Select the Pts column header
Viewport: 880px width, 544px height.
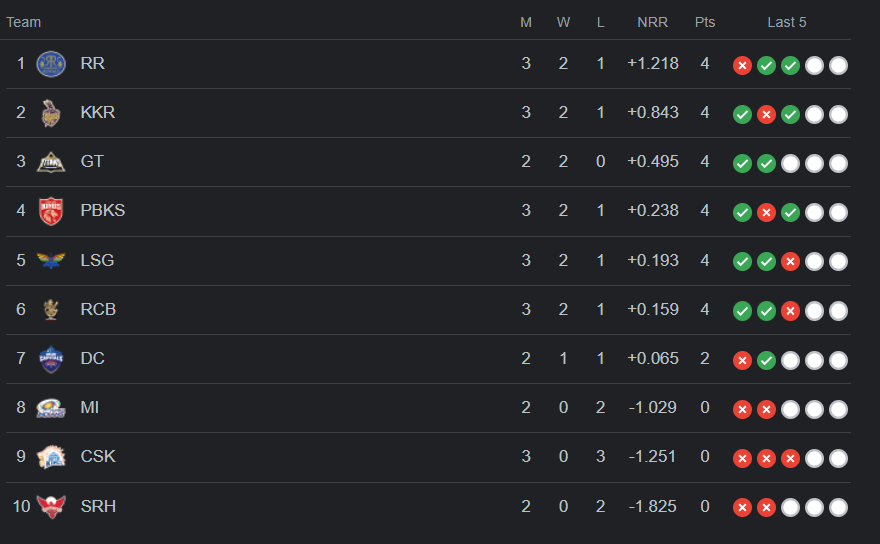coord(705,22)
